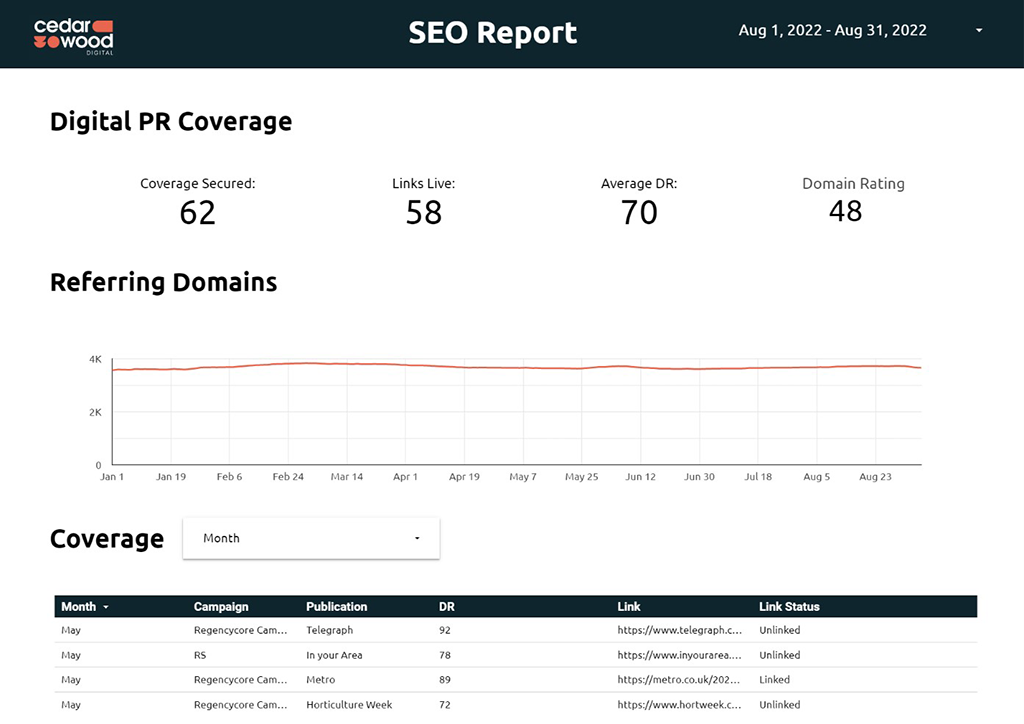Click the Domain Rating 48 scorecard
Screen dimensions: 1024x724
coord(846,200)
